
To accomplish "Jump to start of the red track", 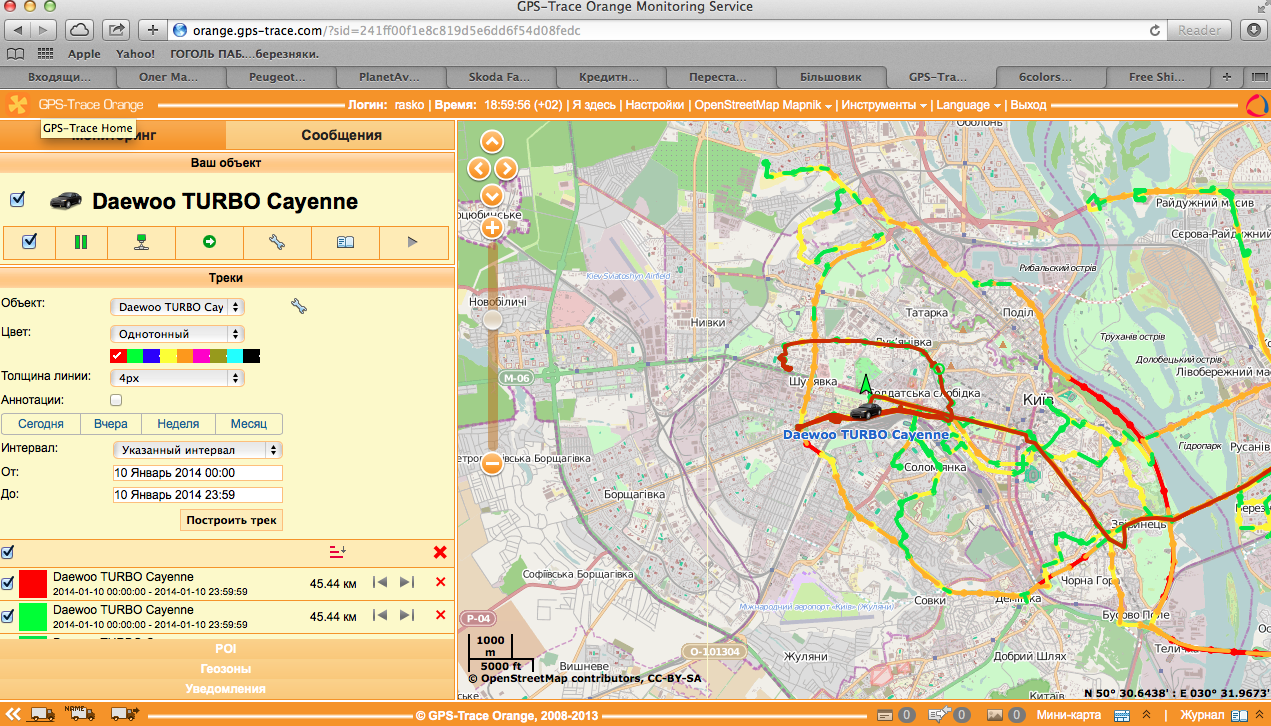I will click(379, 583).
